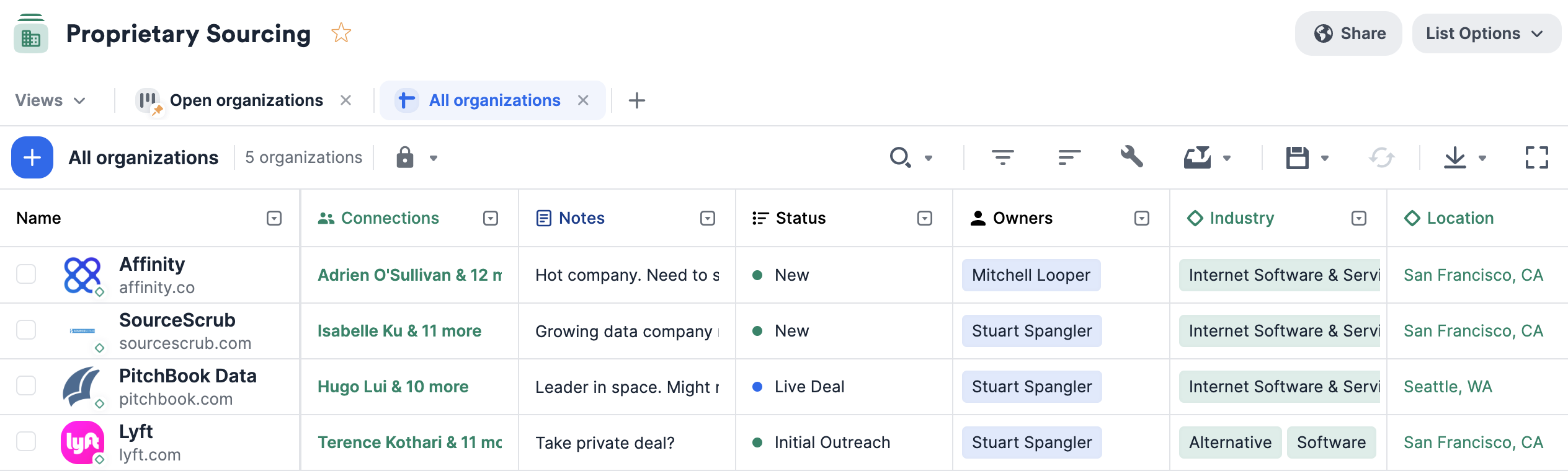
Task: Open the wrench settings tool
Action: [x=1131, y=157]
